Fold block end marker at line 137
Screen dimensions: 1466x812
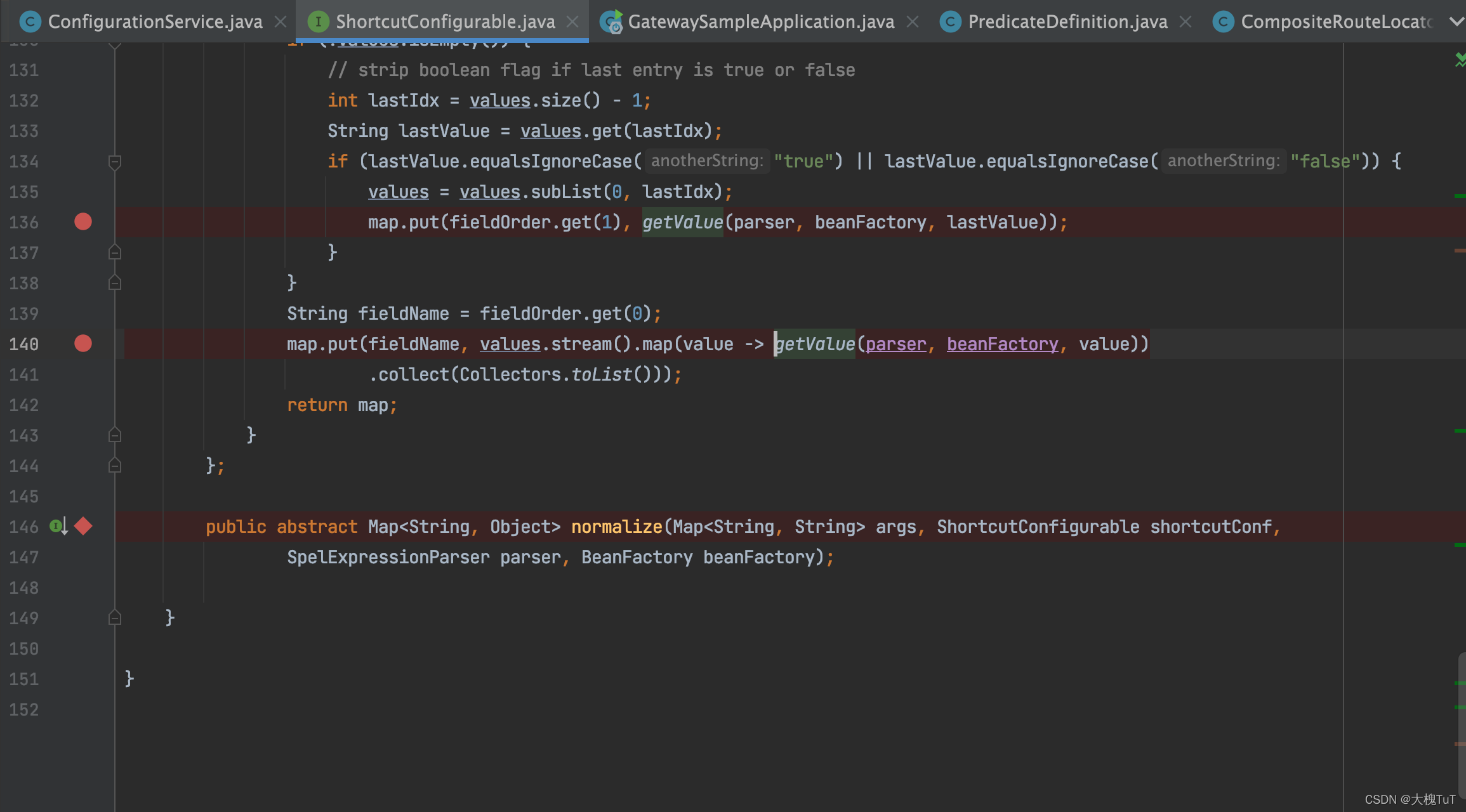pos(115,252)
